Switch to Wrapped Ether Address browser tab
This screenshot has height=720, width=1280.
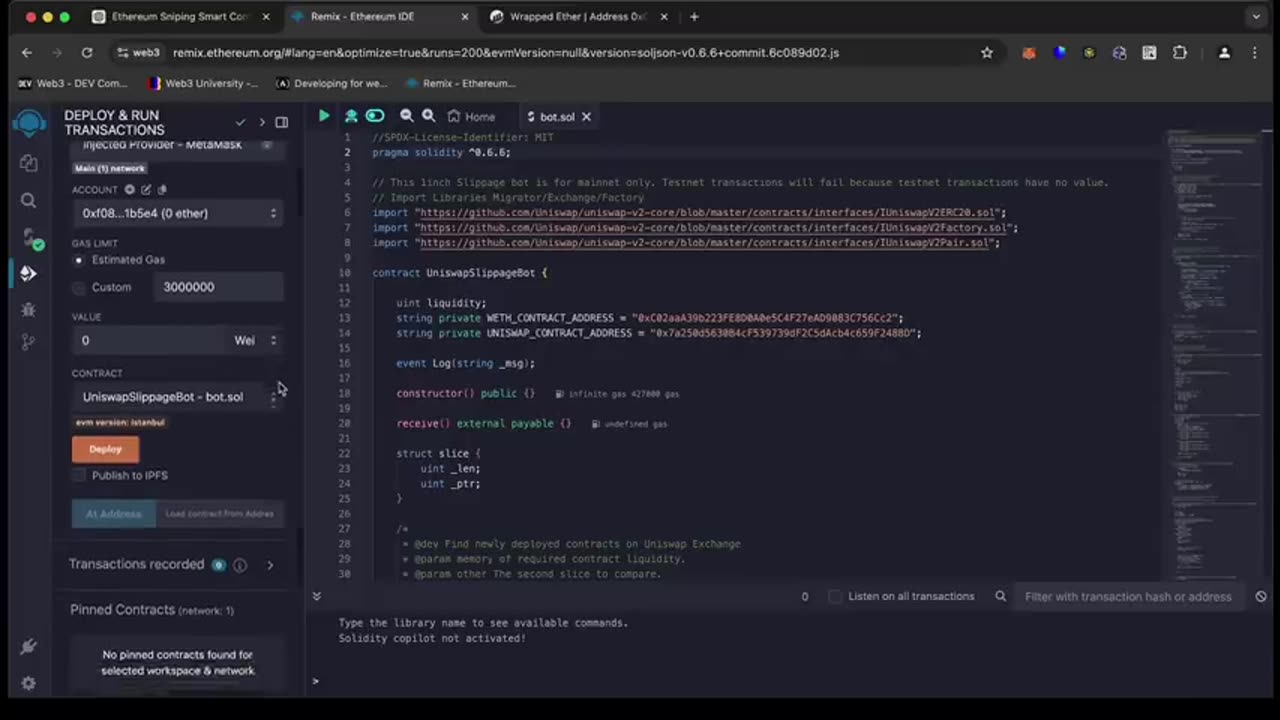(x=578, y=17)
